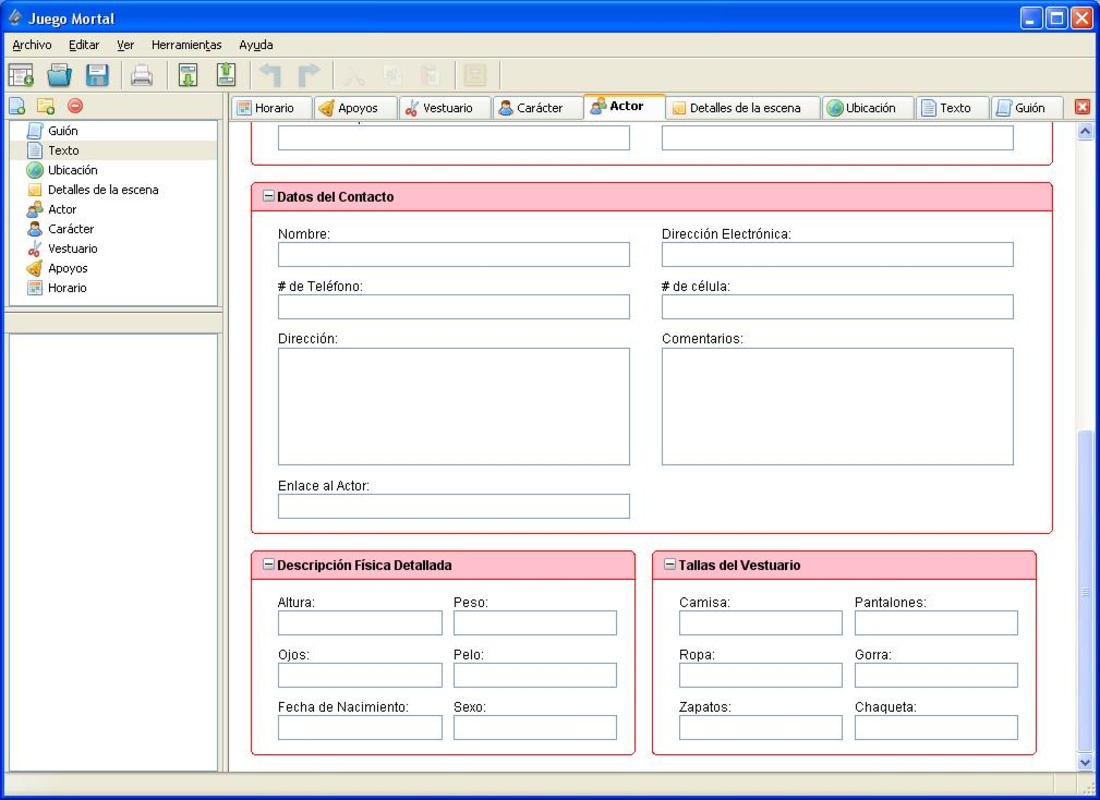Select Carácter in the sidebar list
This screenshot has height=800, width=1100.
coord(70,229)
